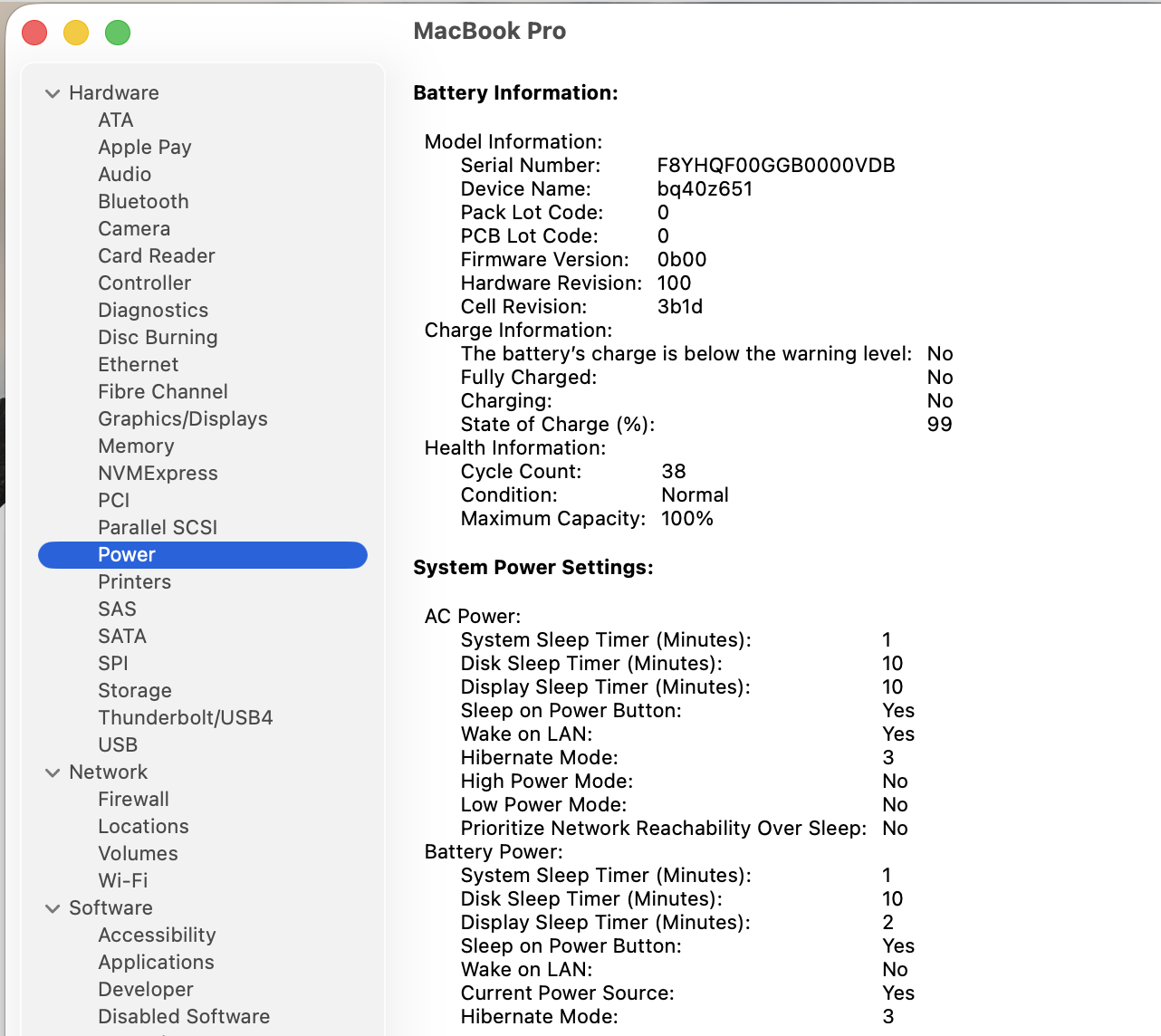Click the System Power Settings heading

[x=533, y=568]
